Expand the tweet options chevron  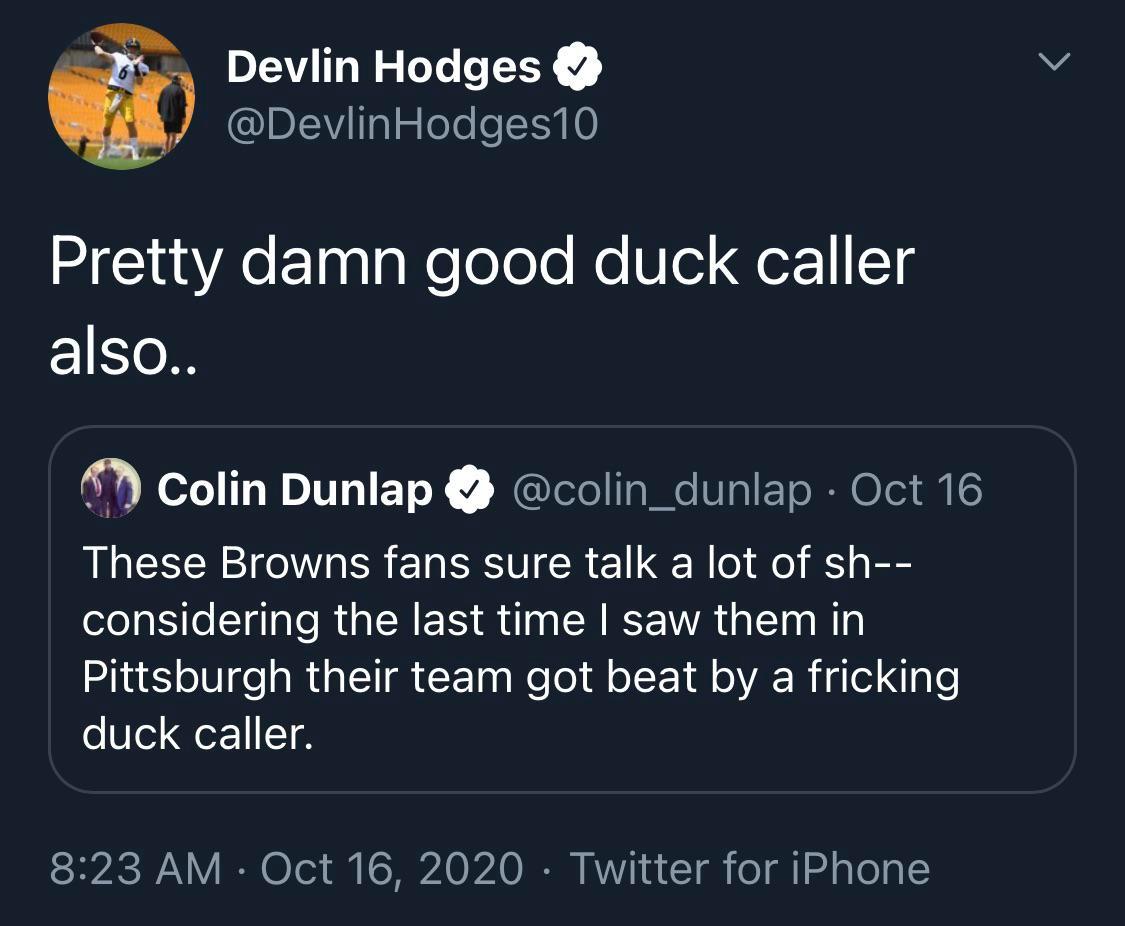tap(1053, 62)
